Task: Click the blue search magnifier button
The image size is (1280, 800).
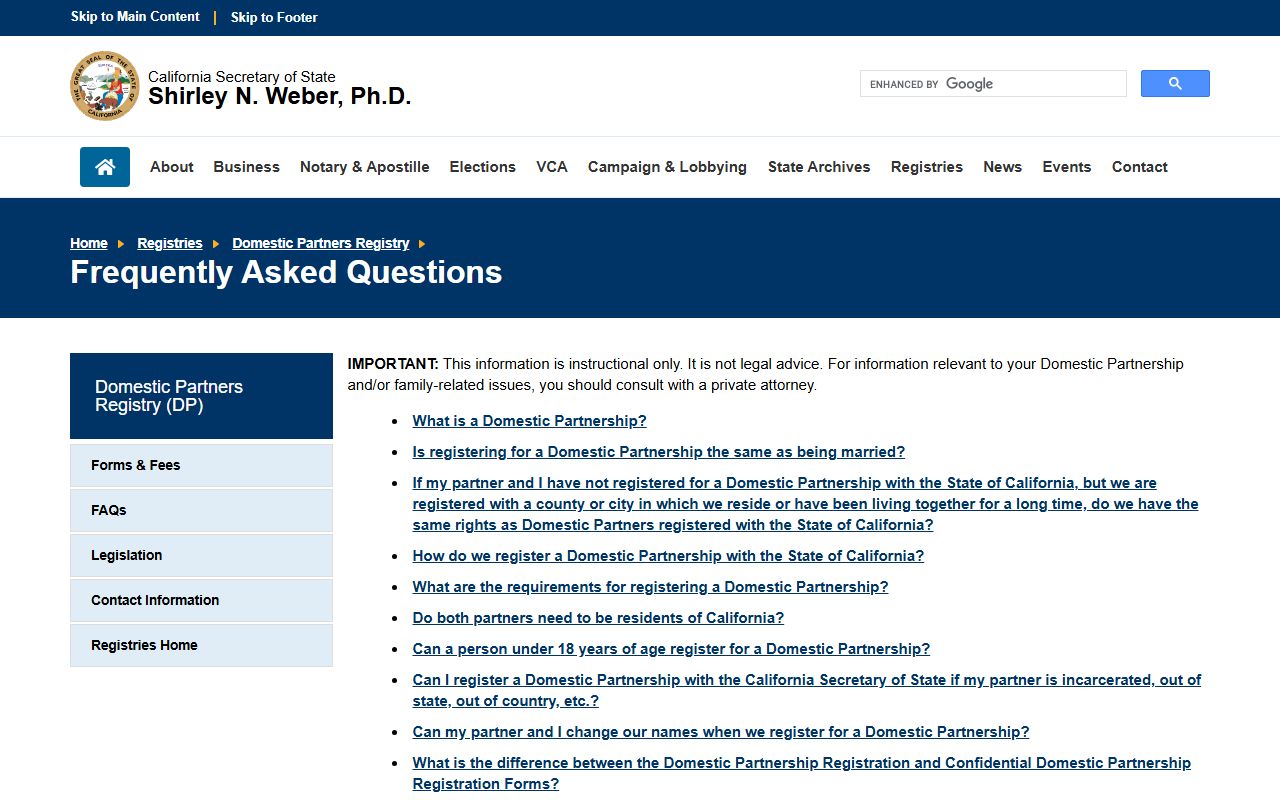Action: [1175, 84]
